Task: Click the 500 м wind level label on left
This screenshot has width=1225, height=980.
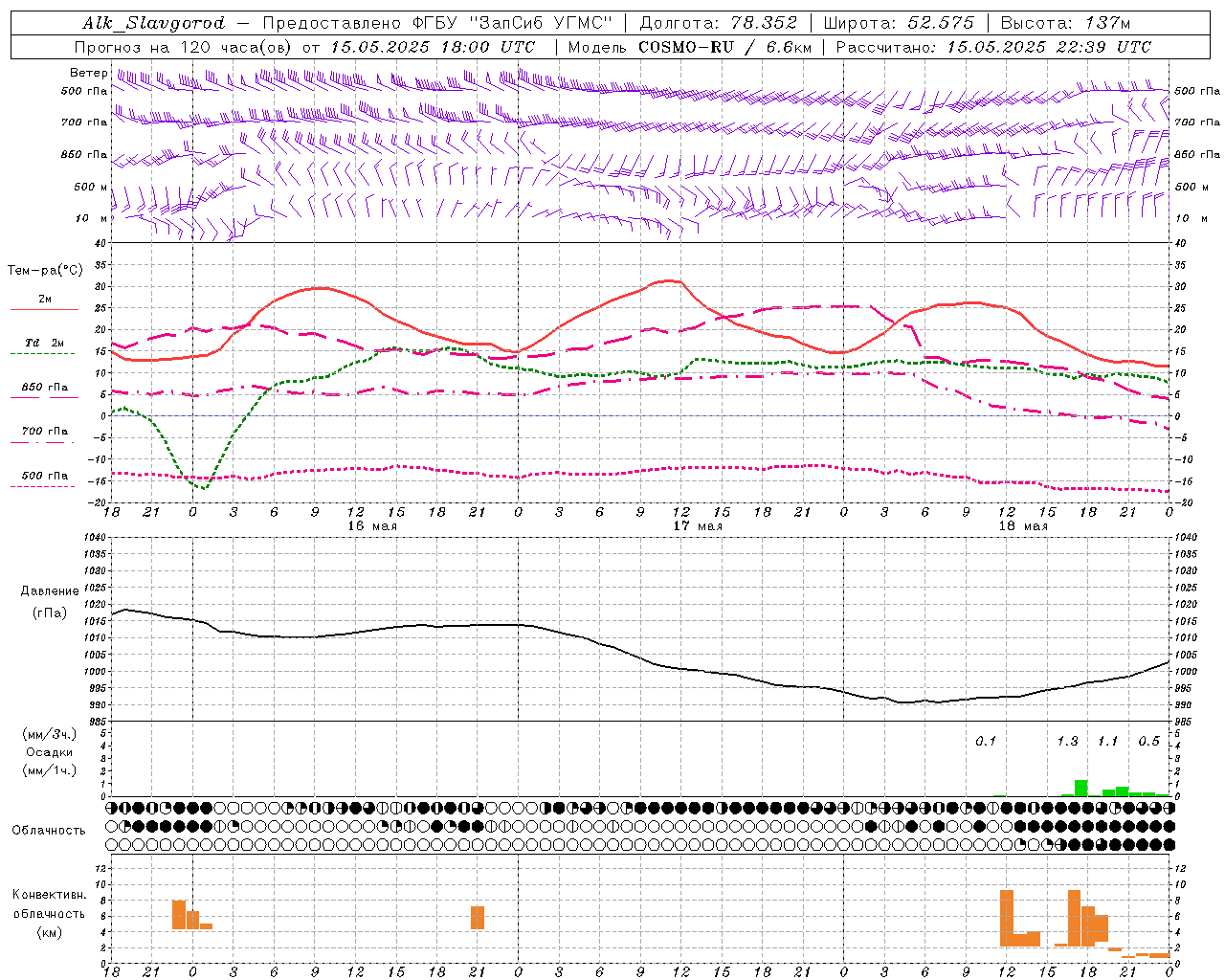Action: 91,187
